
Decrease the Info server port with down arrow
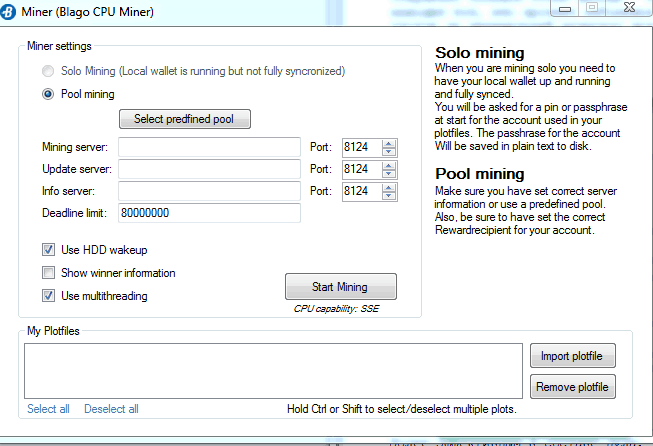(389, 196)
